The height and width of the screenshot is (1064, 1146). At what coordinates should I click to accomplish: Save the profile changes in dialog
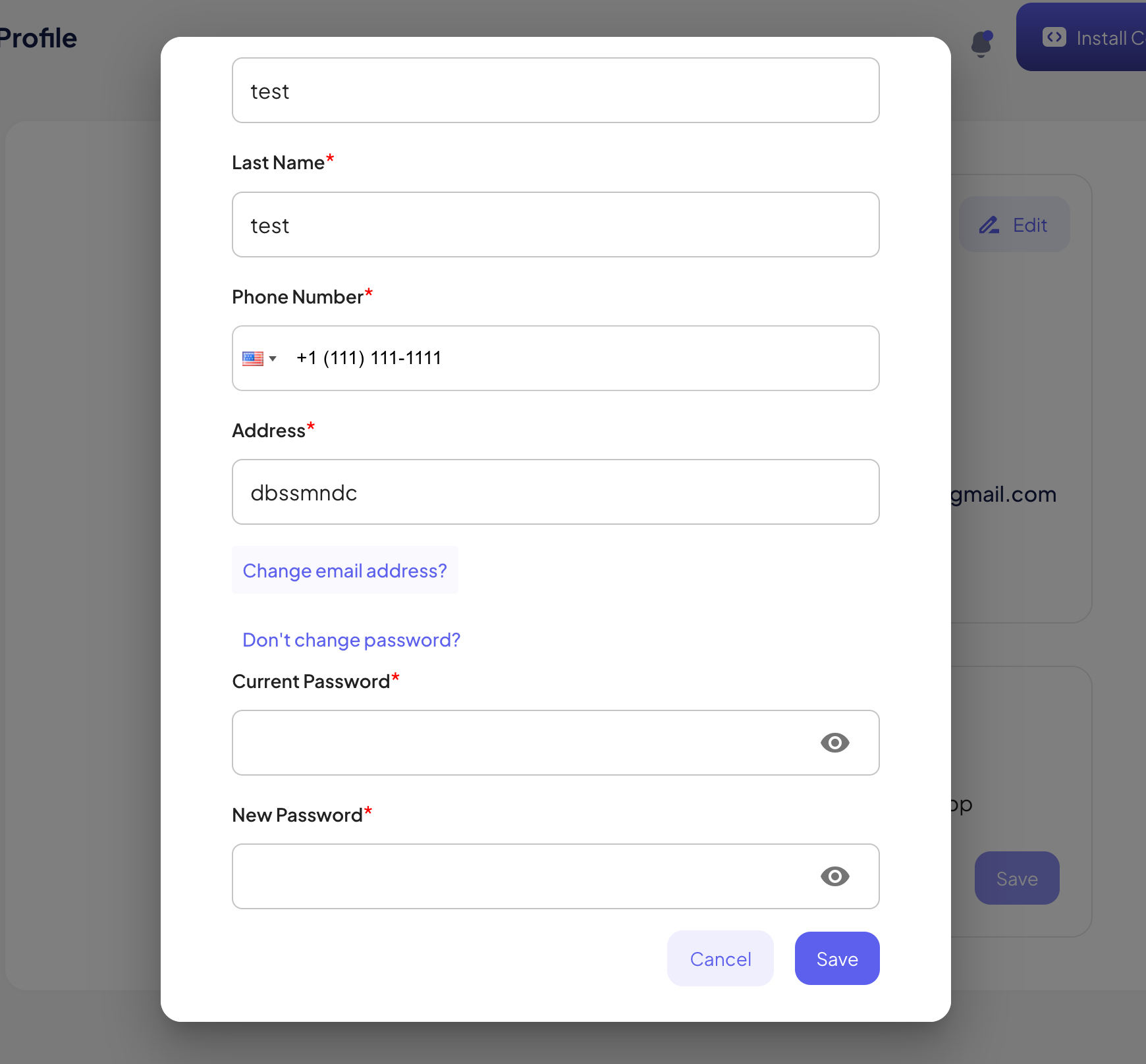coord(836,959)
